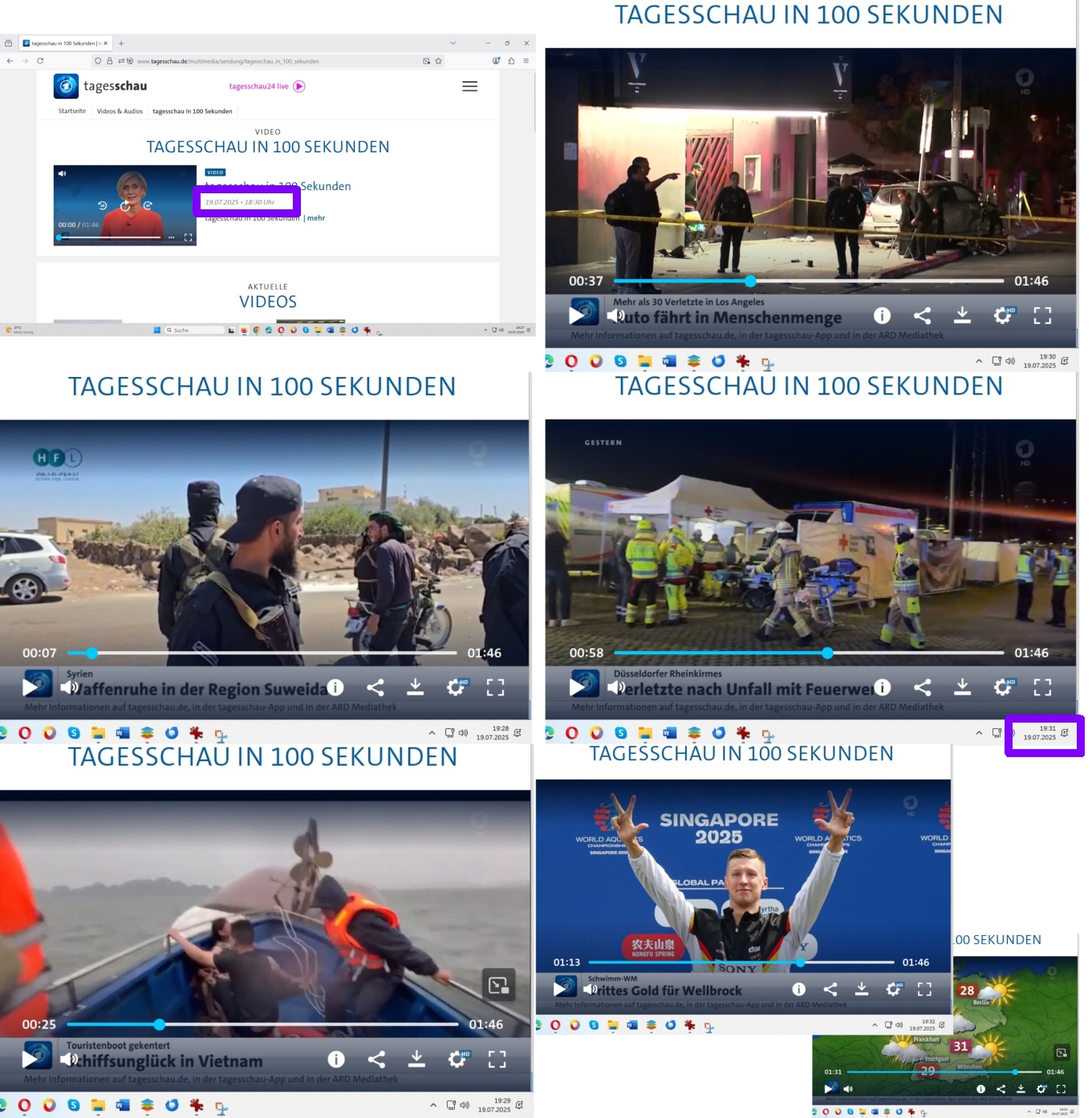Play the Los Angeles crash video
Viewport: 1092px width, 1118px height.
tap(576, 316)
